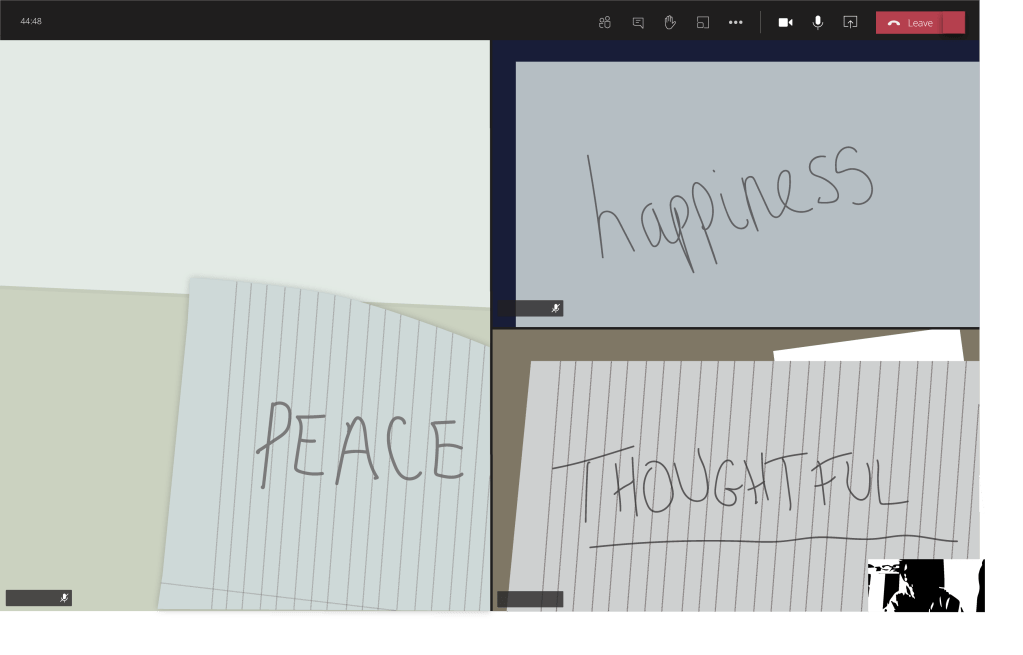
Task: Click name label on PEACE tile
Action: [x=32, y=598]
